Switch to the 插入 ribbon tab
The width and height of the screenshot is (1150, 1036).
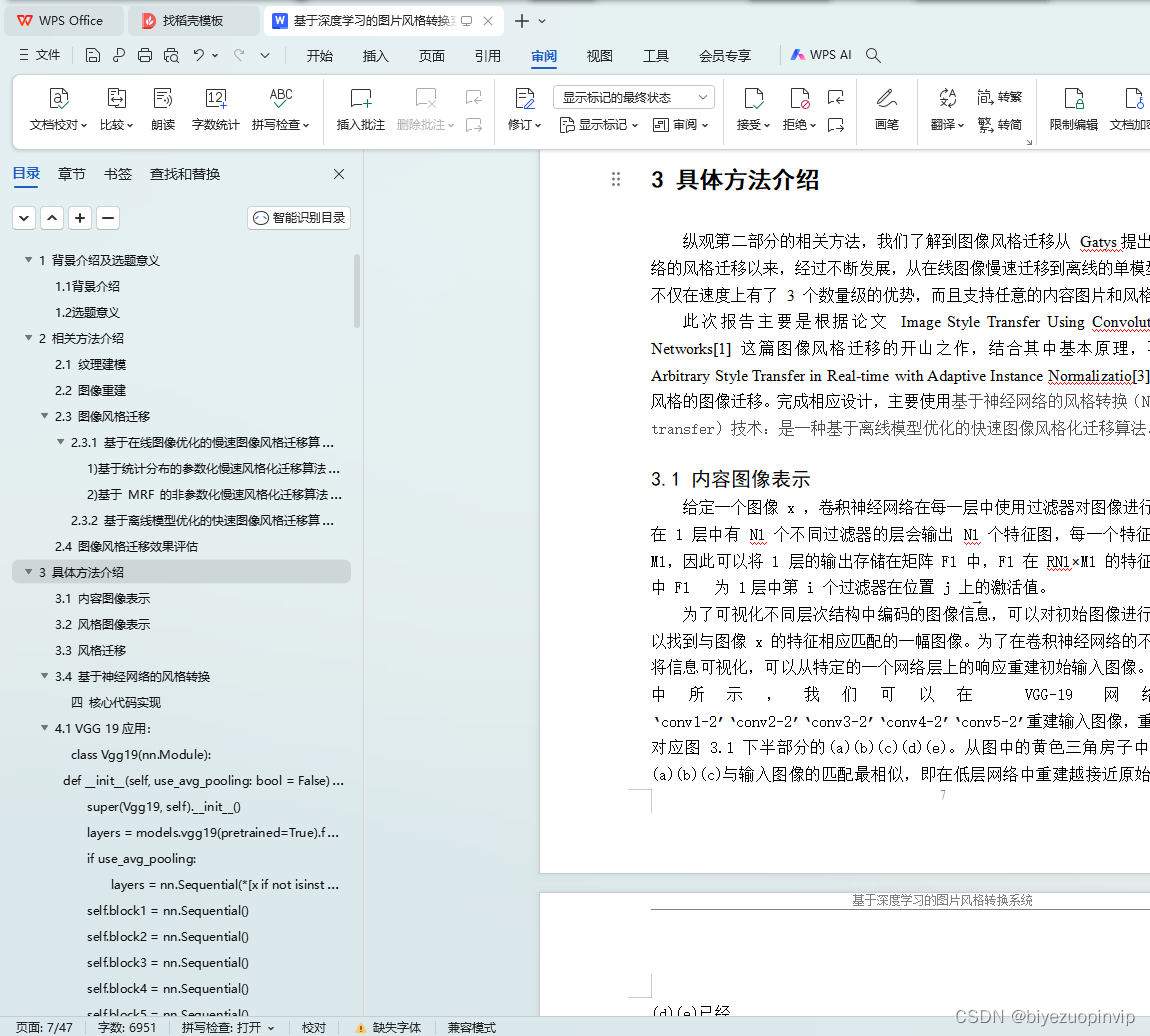(376, 56)
